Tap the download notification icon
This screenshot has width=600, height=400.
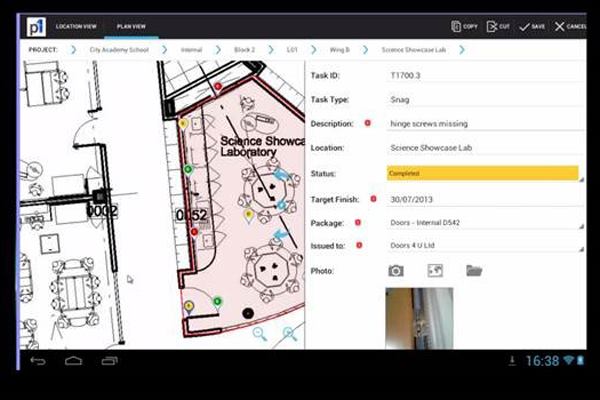(x=512, y=361)
